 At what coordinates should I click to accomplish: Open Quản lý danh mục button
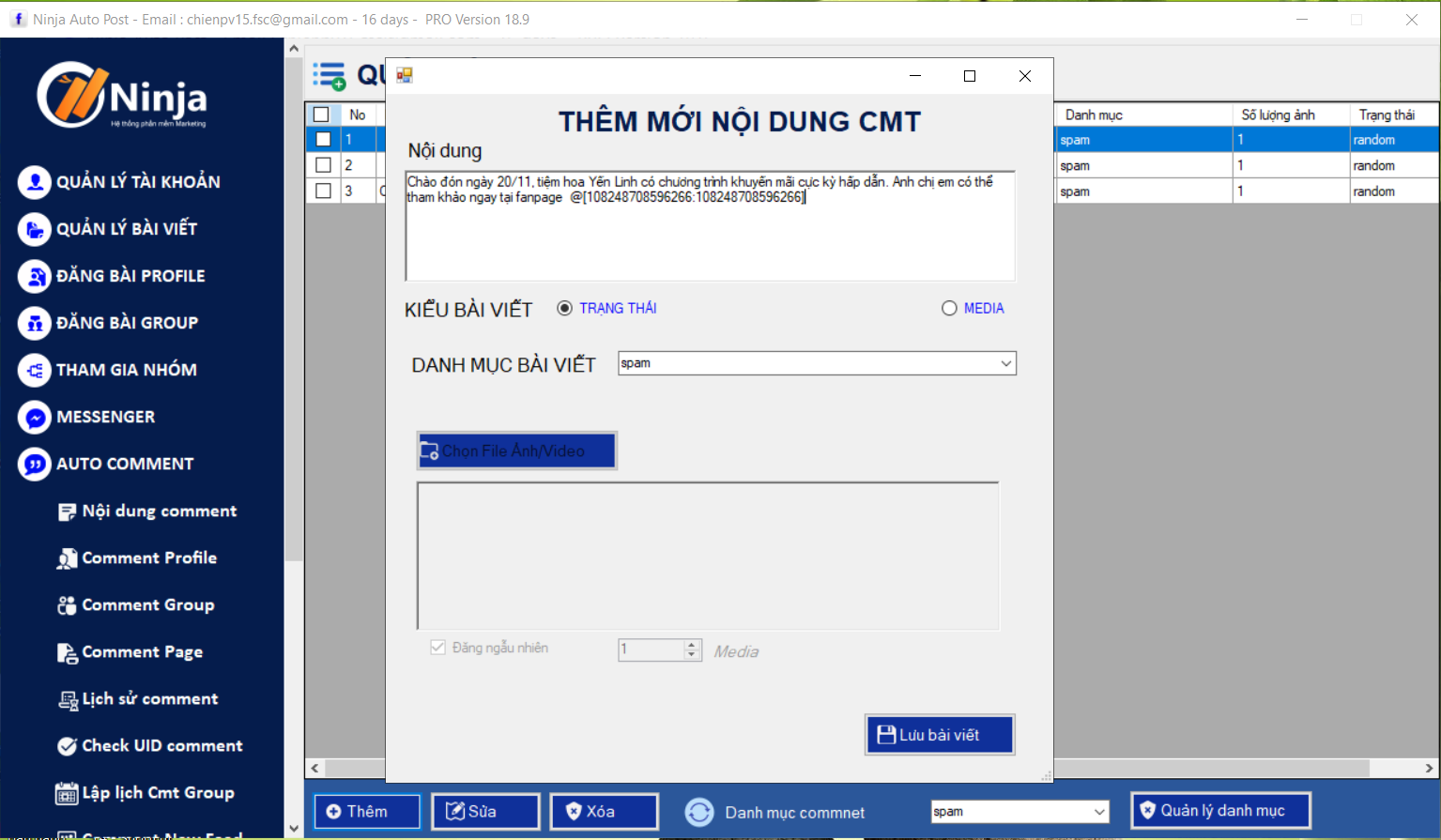pyautogui.click(x=1221, y=811)
